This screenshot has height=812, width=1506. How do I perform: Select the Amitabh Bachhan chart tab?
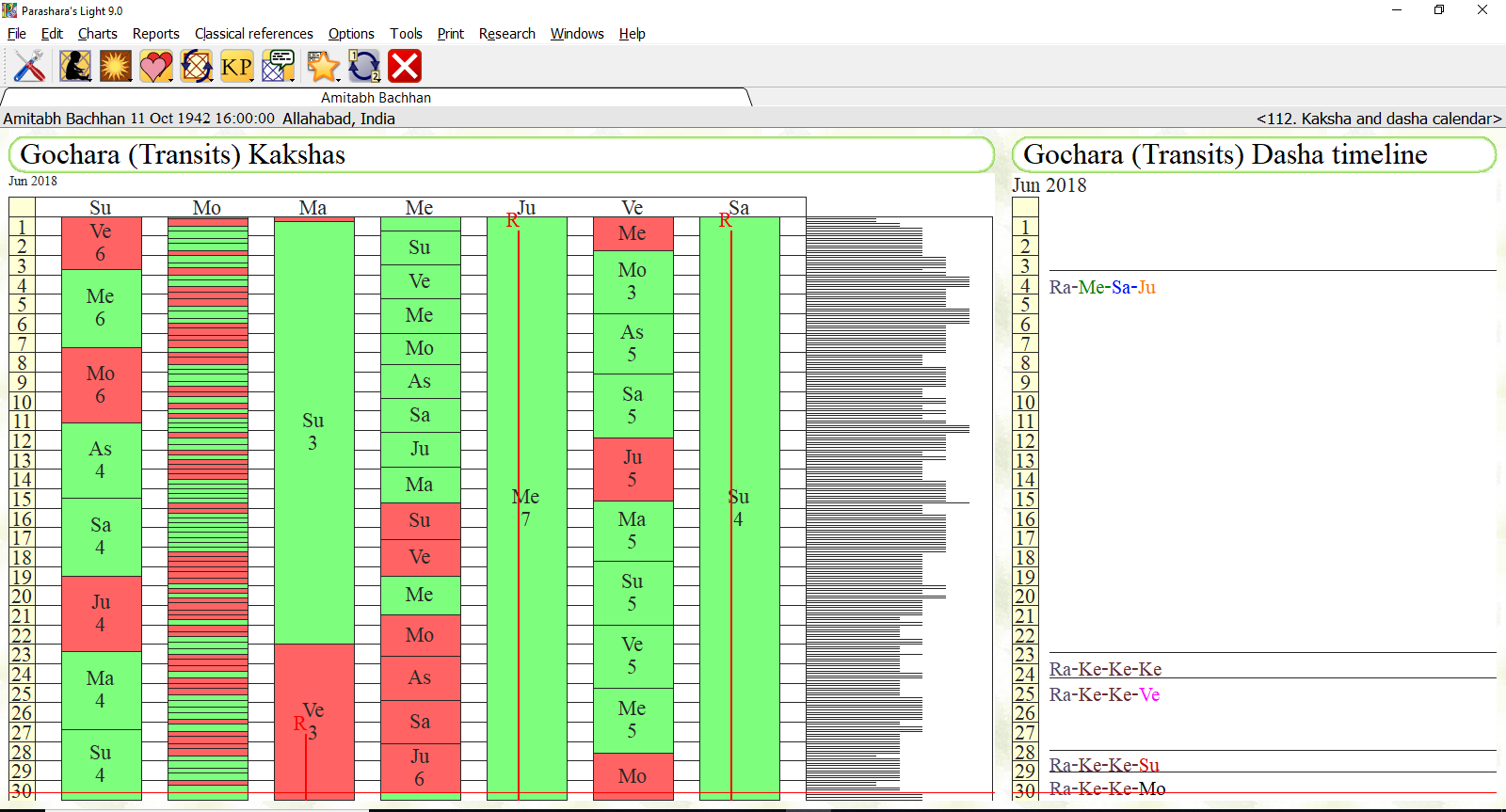376,98
